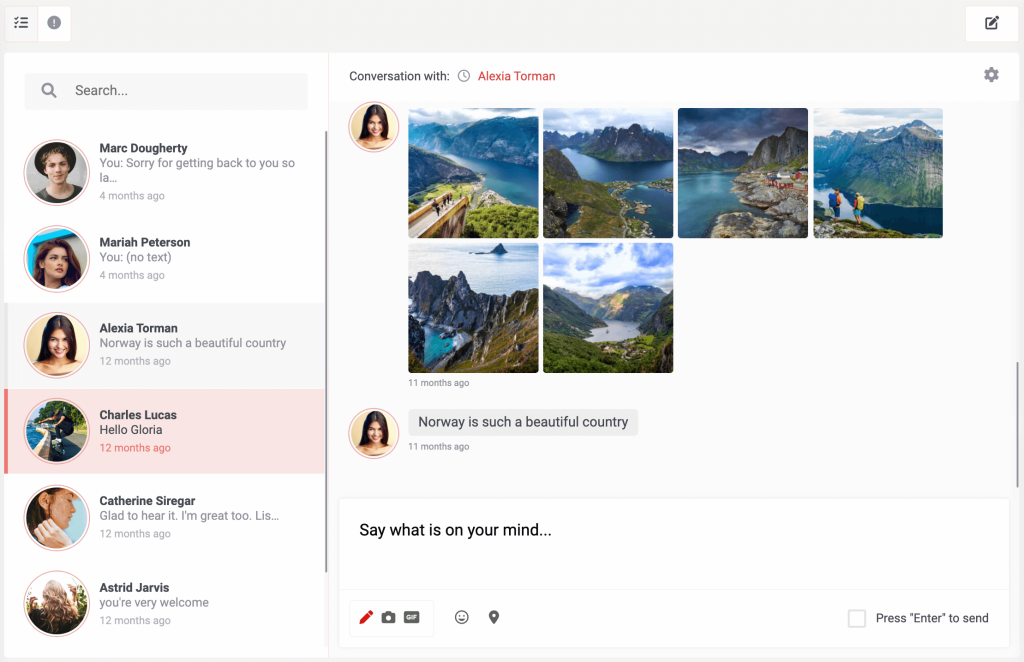Click Marc Dougherty's avatar
Image resolution: width=1024 pixels, height=662 pixels.
(x=57, y=172)
